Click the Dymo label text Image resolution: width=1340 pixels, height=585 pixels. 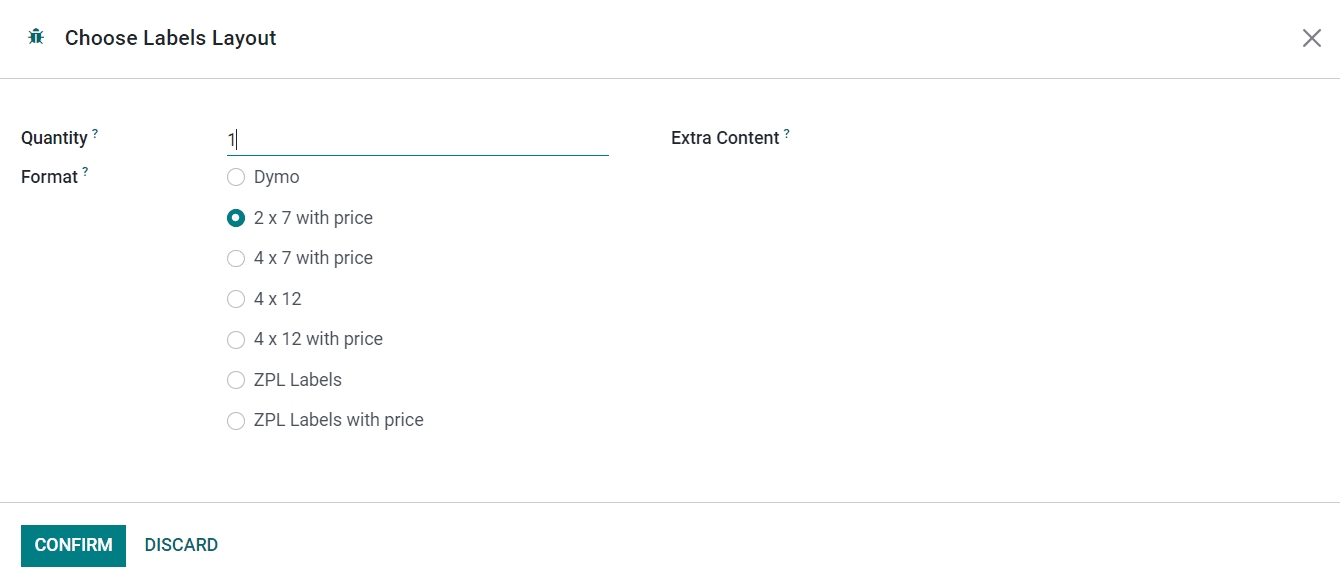[277, 177]
